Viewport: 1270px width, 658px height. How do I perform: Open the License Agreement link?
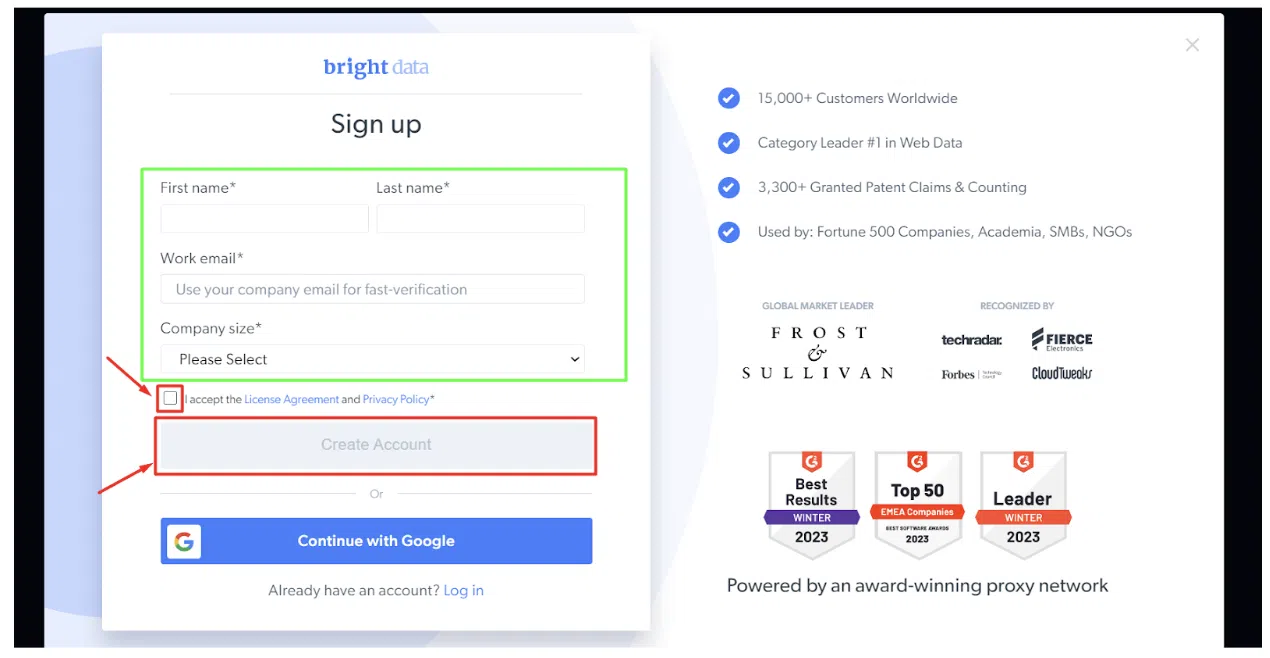pos(291,399)
